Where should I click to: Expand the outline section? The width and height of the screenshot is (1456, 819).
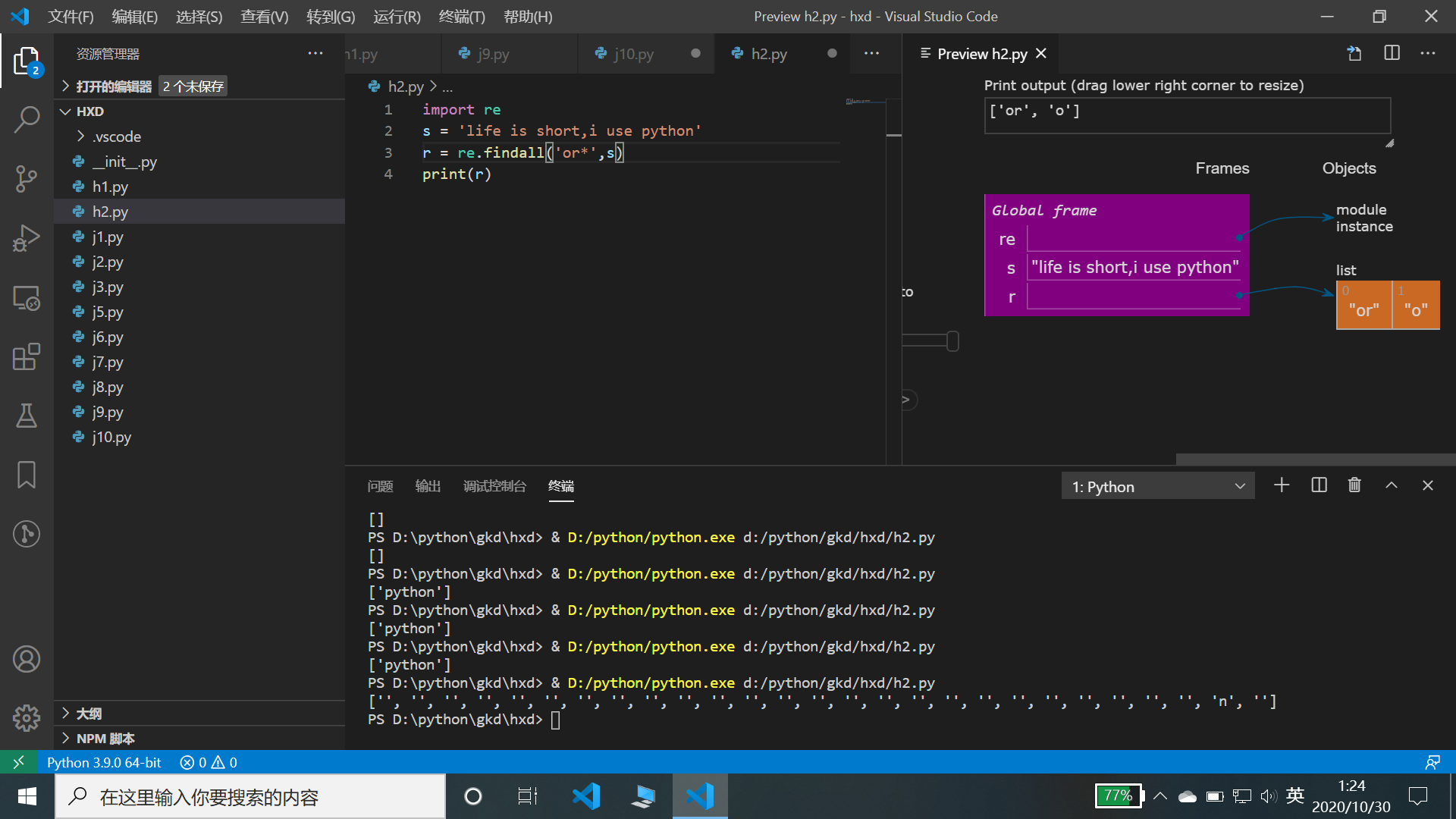pos(200,714)
